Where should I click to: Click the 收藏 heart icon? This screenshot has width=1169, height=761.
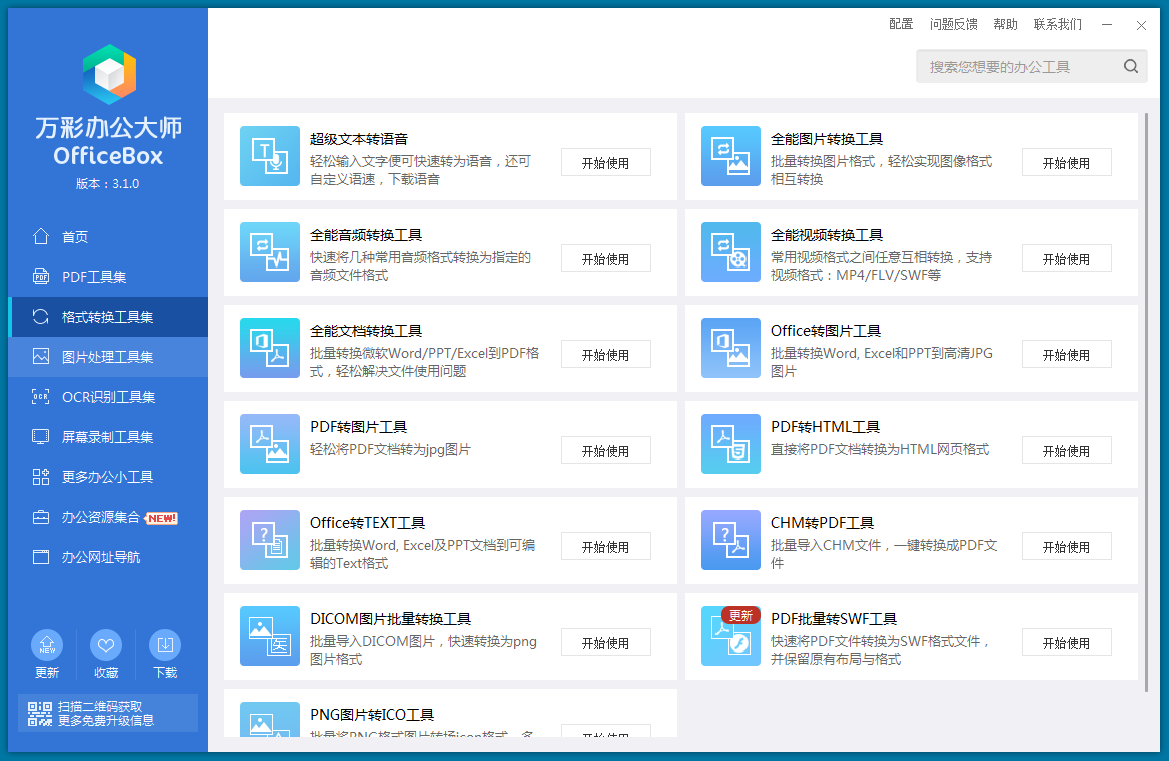(106, 646)
